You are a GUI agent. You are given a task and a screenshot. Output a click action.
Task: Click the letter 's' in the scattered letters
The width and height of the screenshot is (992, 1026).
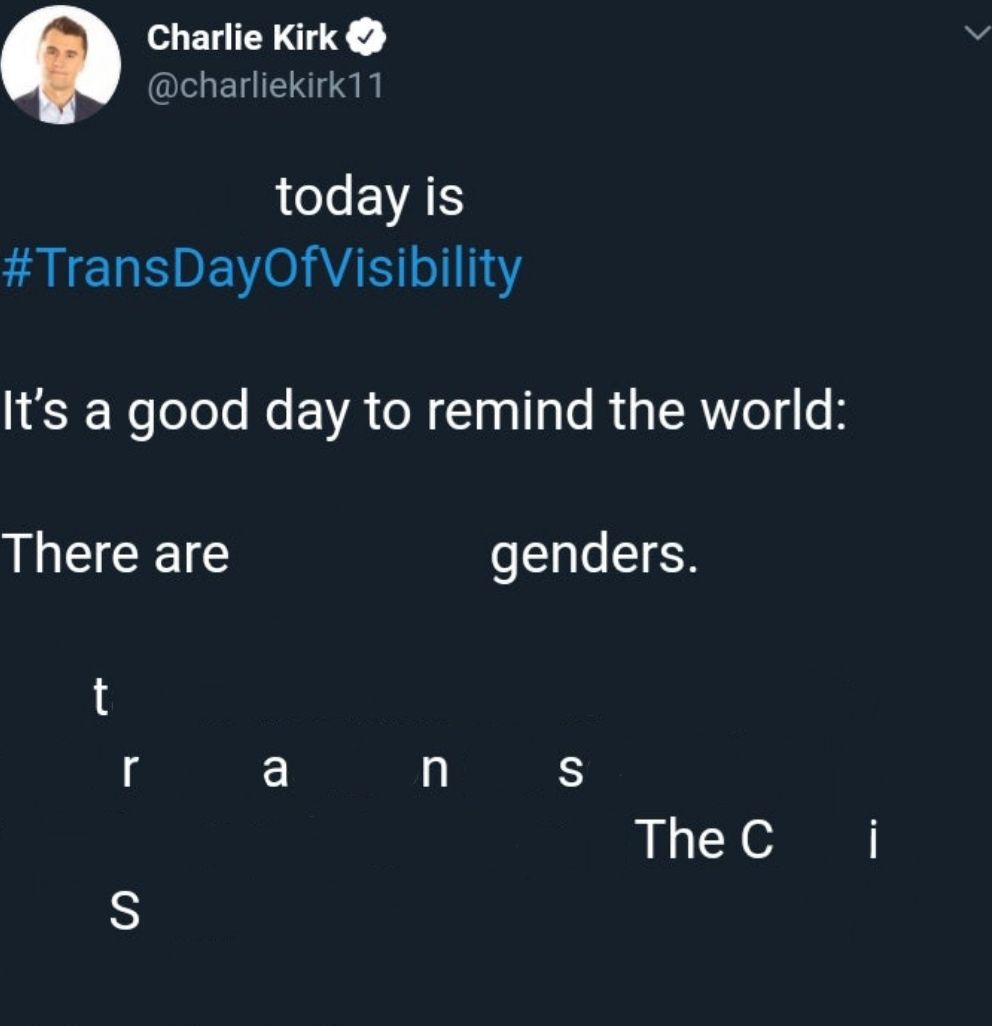571,769
